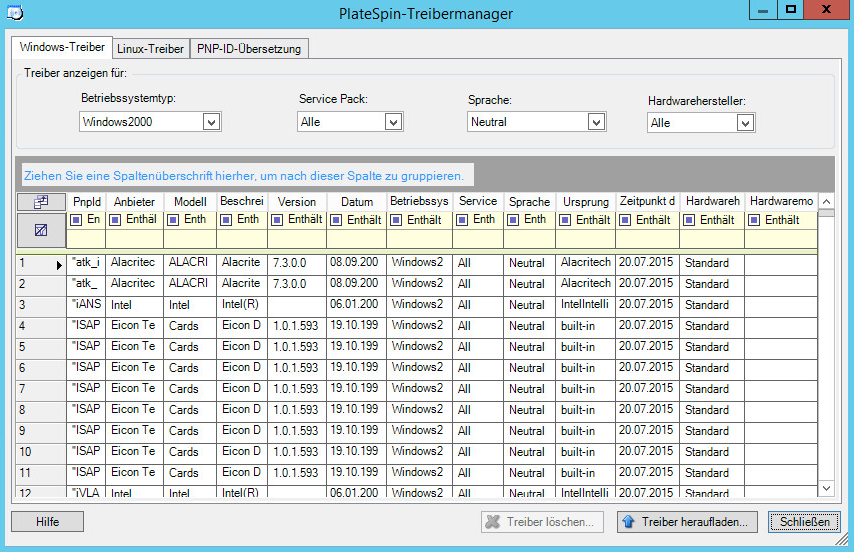The height and width of the screenshot is (552, 854).
Task: Click the Sprache column filter operator icon
Action: pos(513,220)
